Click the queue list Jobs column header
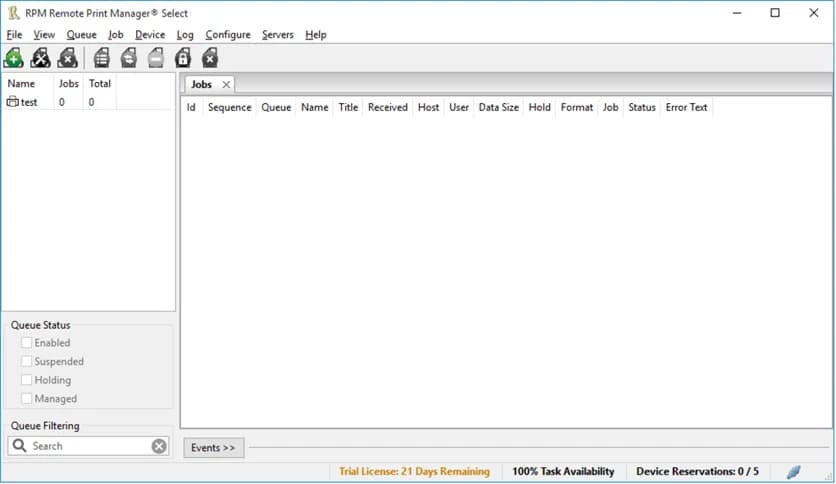The width and height of the screenshot is (836, 484). tap(68, 84)
